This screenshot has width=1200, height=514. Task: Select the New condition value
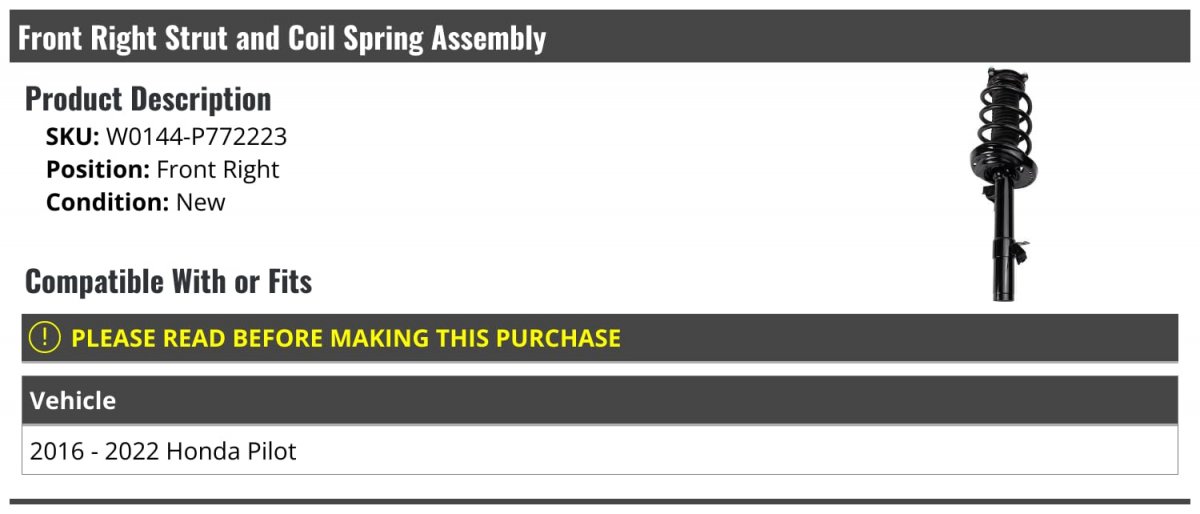pyautogui.click(x=201, y=202)
